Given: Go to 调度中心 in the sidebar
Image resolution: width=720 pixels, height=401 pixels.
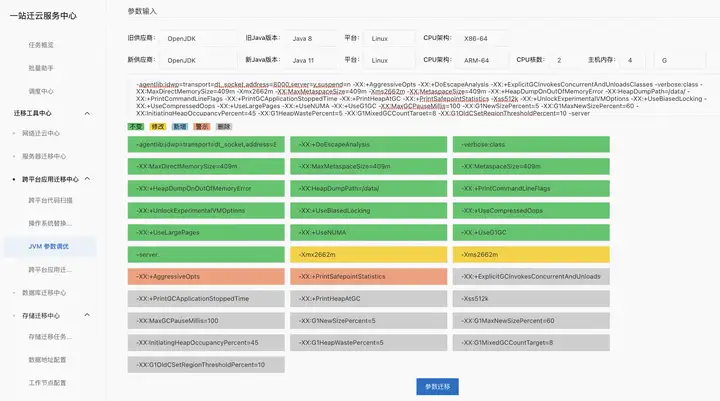Looking at the screenshot, I should [x=41, y=91].
